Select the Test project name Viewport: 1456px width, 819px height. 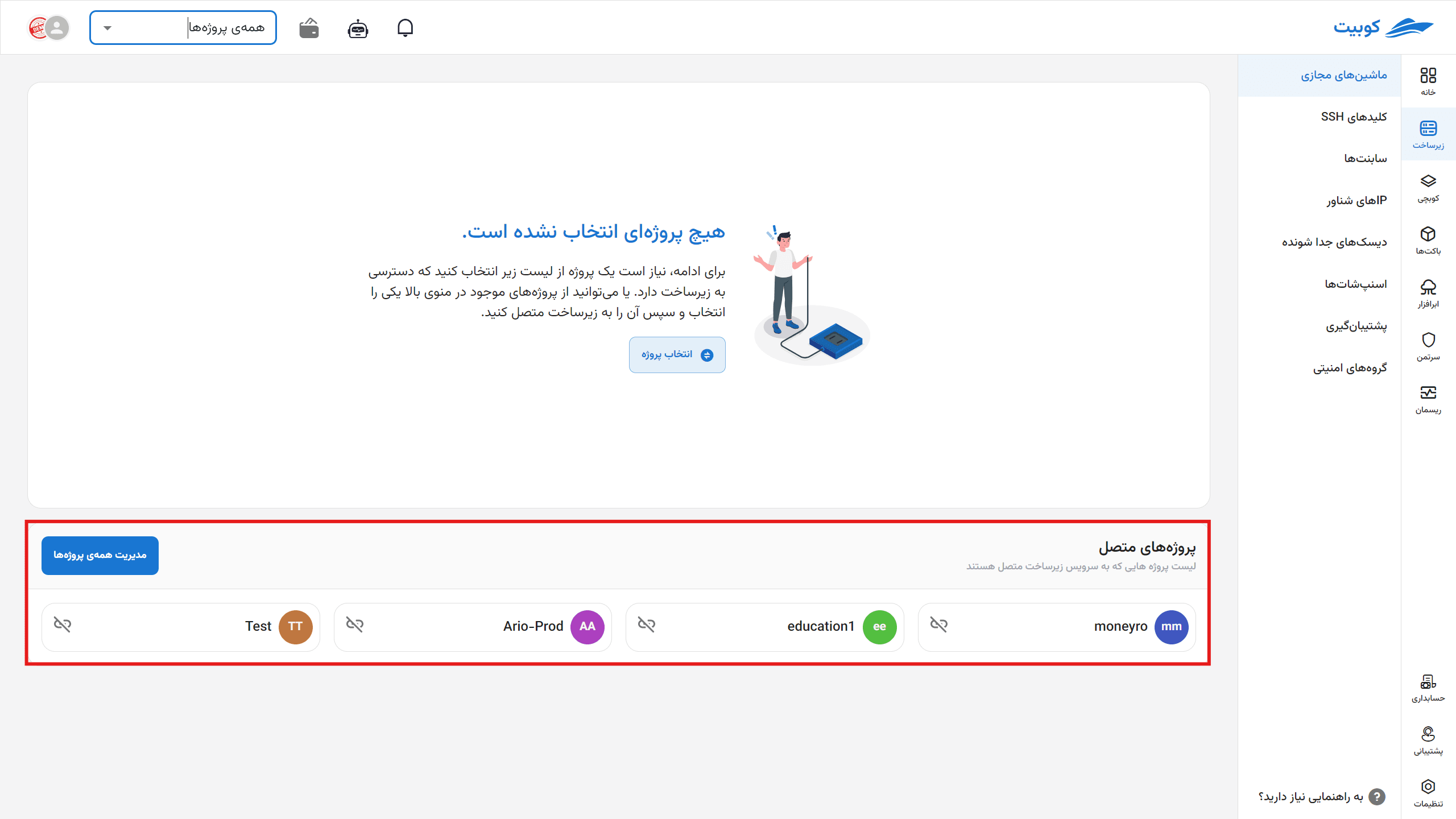pos(258,626)
